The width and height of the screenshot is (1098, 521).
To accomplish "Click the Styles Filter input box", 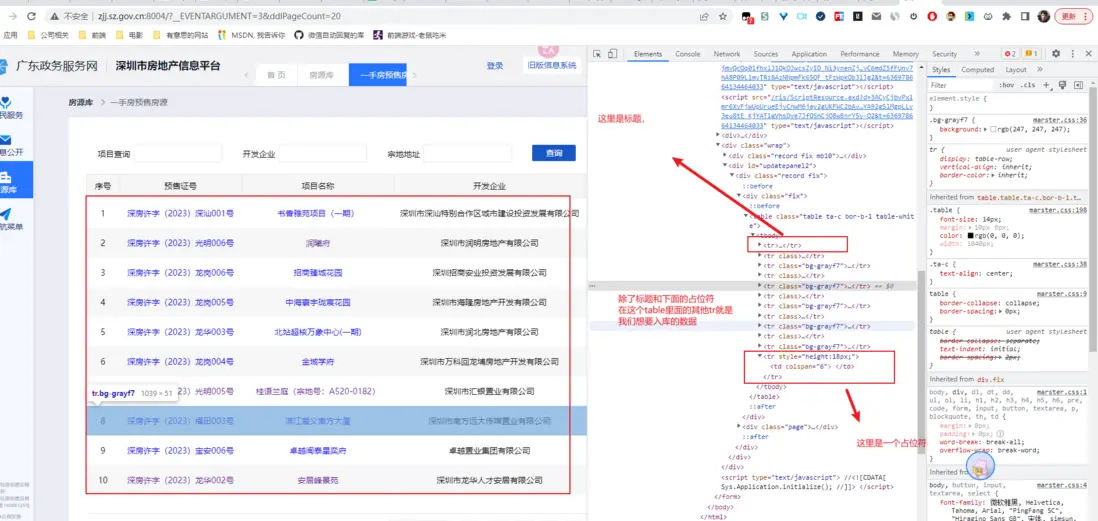I will (x=961, y=85).
